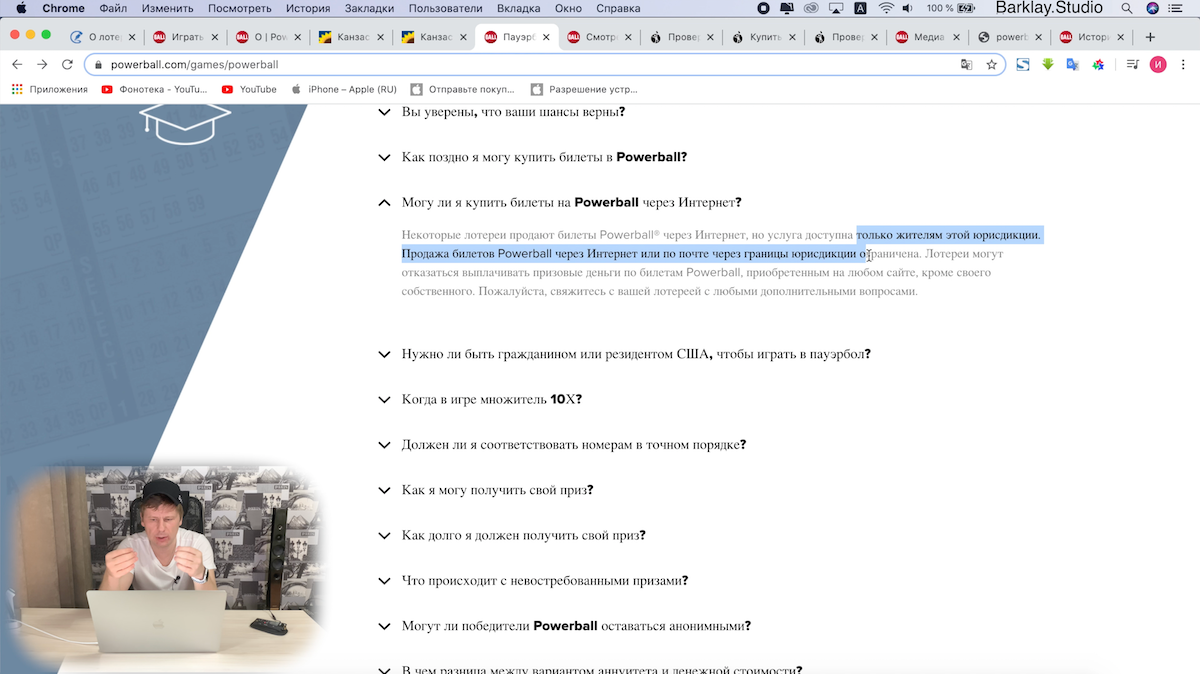Viewport: 1200px width, 674px height.
Task: Open the Apple menu
Action: click(x=20, y=8)
